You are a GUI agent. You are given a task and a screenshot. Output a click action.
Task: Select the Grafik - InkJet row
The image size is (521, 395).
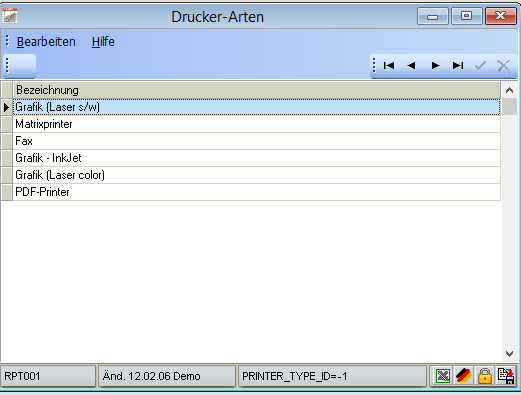pyautogui.click(x=257, y=158)
